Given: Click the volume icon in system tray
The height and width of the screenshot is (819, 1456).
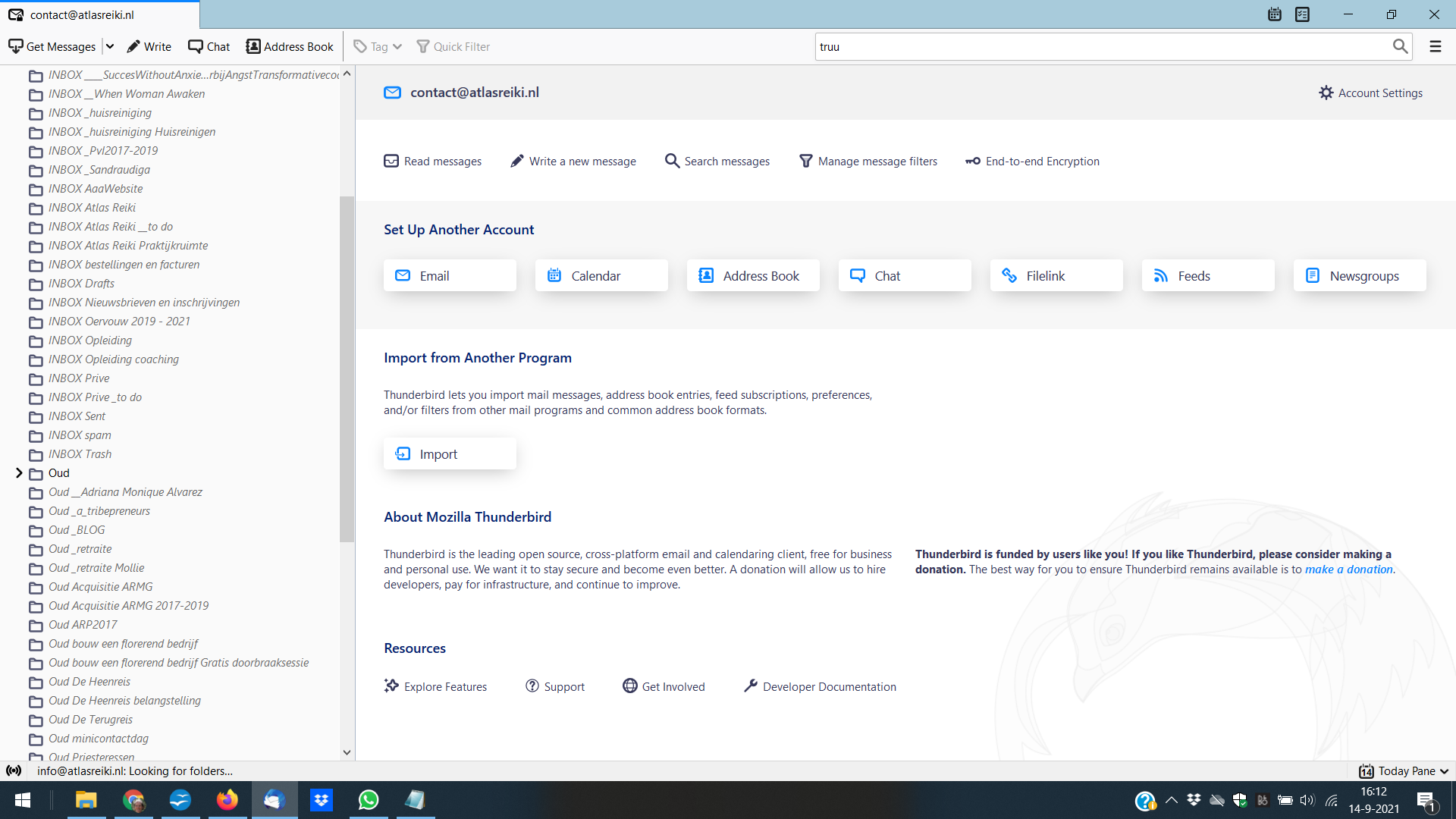Looking at the screenshot, I should [x=1307, y=800].
